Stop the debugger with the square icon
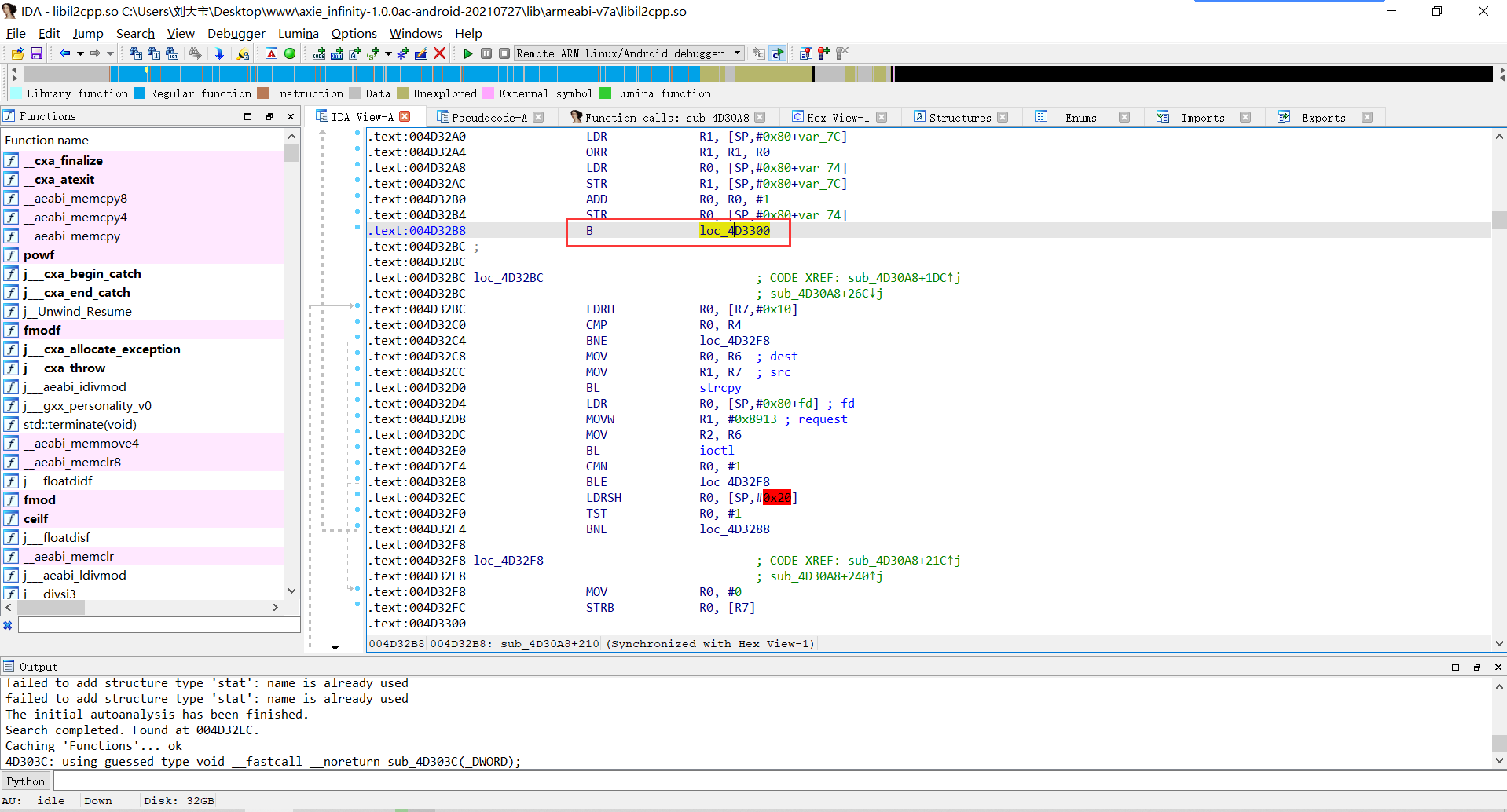The height and width of the screenshot is (812, 1507). click(504, 53)
